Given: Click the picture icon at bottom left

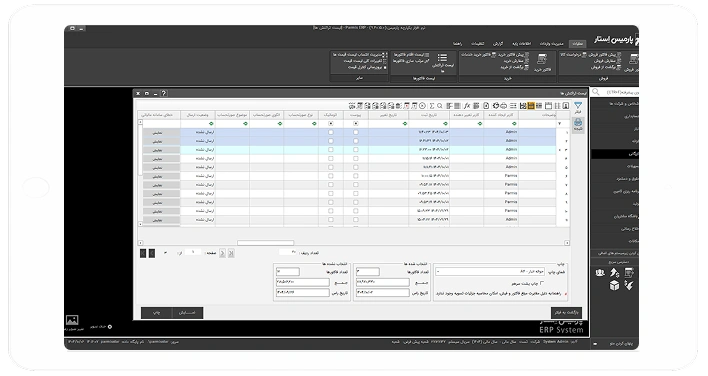Looking at the screenshot, I should [x=72, y=320].
